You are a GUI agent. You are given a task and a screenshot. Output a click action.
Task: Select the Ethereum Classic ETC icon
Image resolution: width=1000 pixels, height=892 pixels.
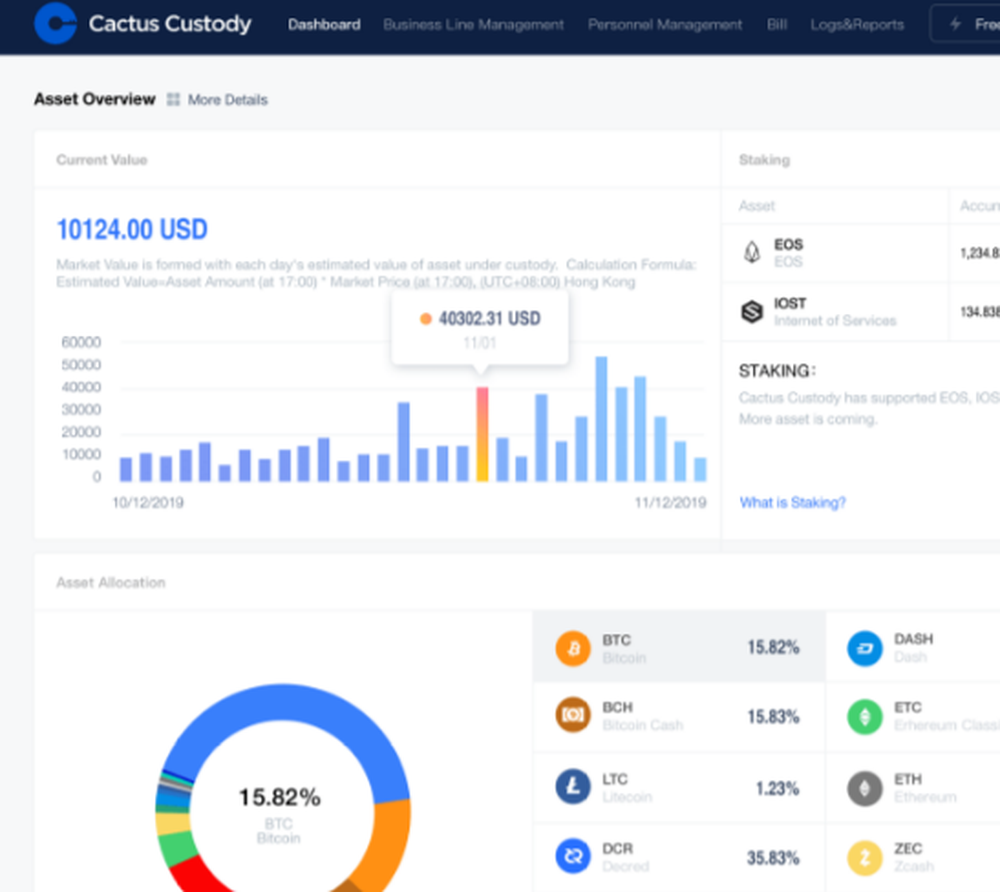pyautogui.click(x=865, y=717)
